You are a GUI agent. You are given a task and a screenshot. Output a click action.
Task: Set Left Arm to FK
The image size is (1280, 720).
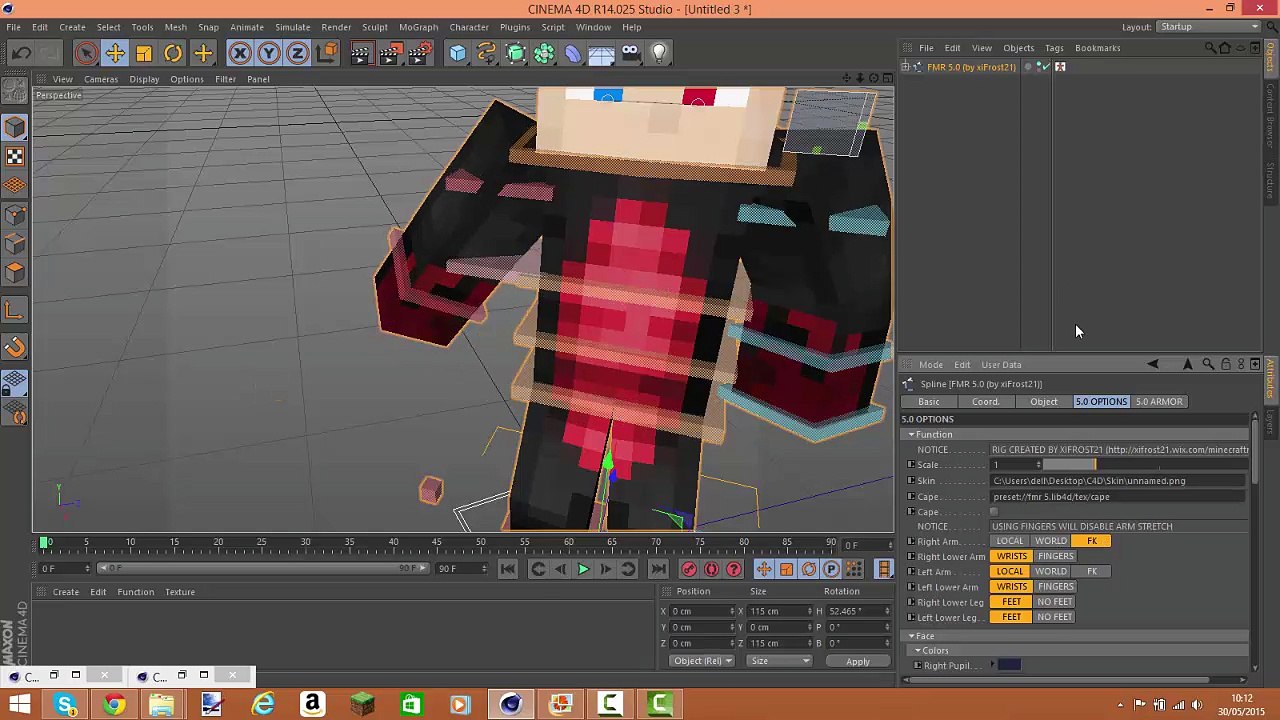1092,571
